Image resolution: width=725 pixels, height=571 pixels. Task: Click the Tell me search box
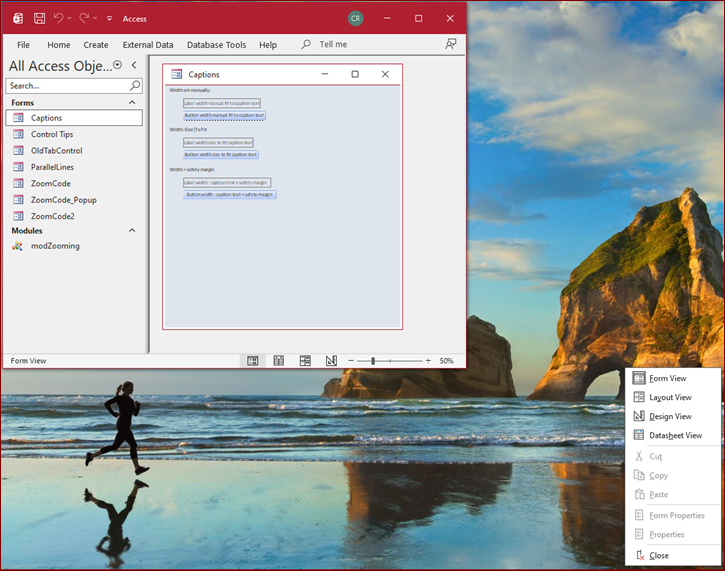click(333, 44)
